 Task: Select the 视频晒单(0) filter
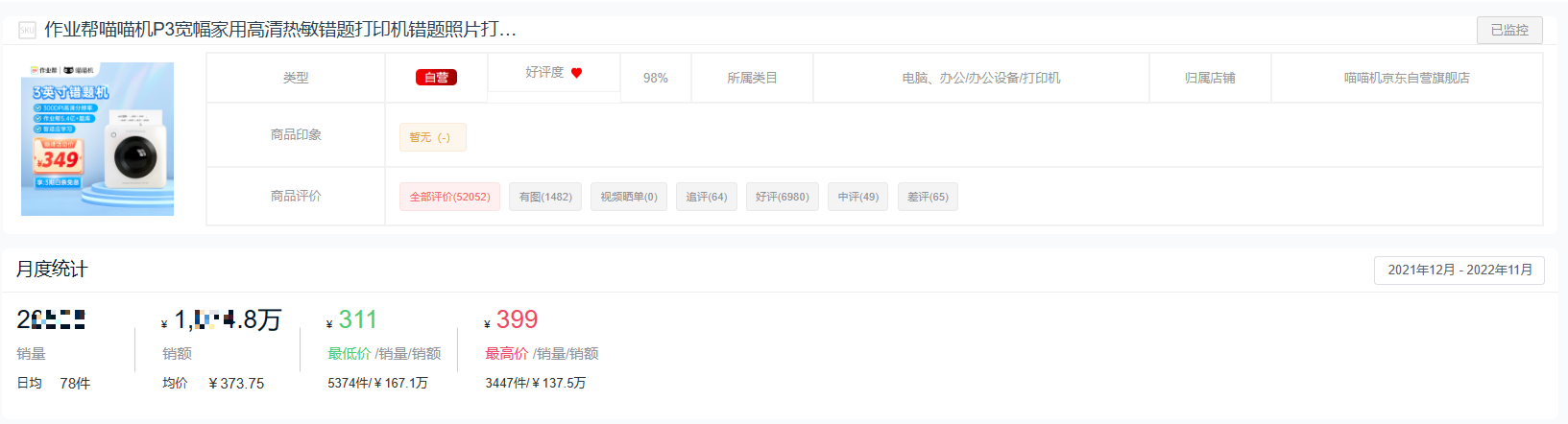pos(629,197)
